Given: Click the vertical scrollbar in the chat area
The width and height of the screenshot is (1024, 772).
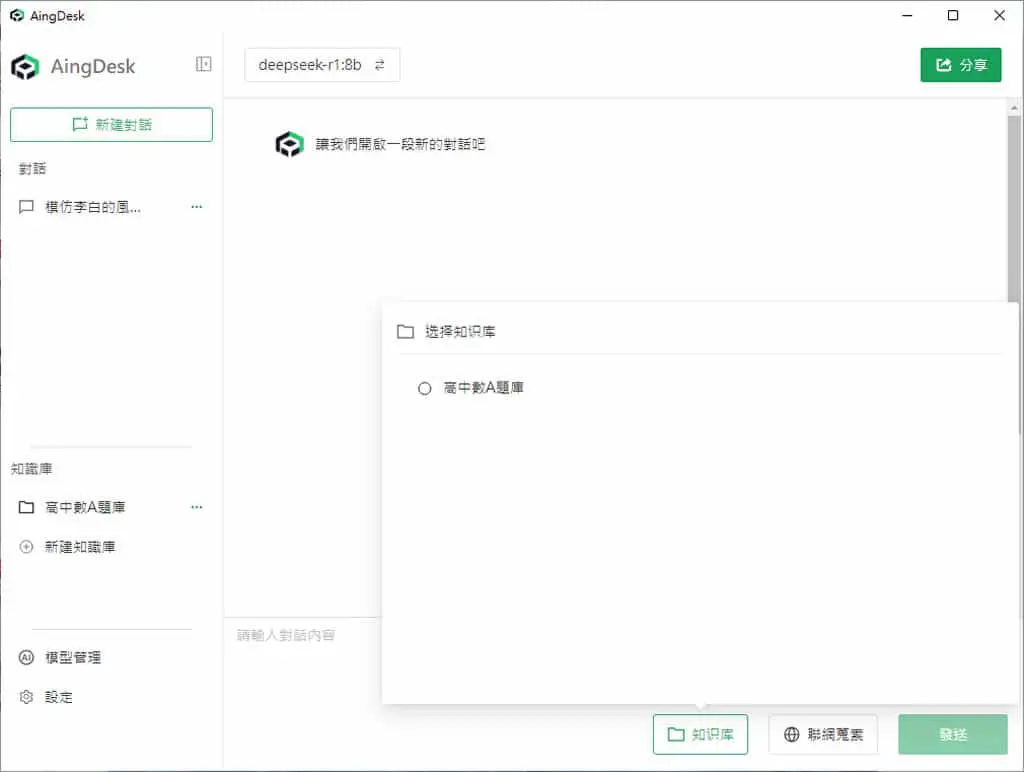Looking at the screenshot, I should (x=1014, y=209).
